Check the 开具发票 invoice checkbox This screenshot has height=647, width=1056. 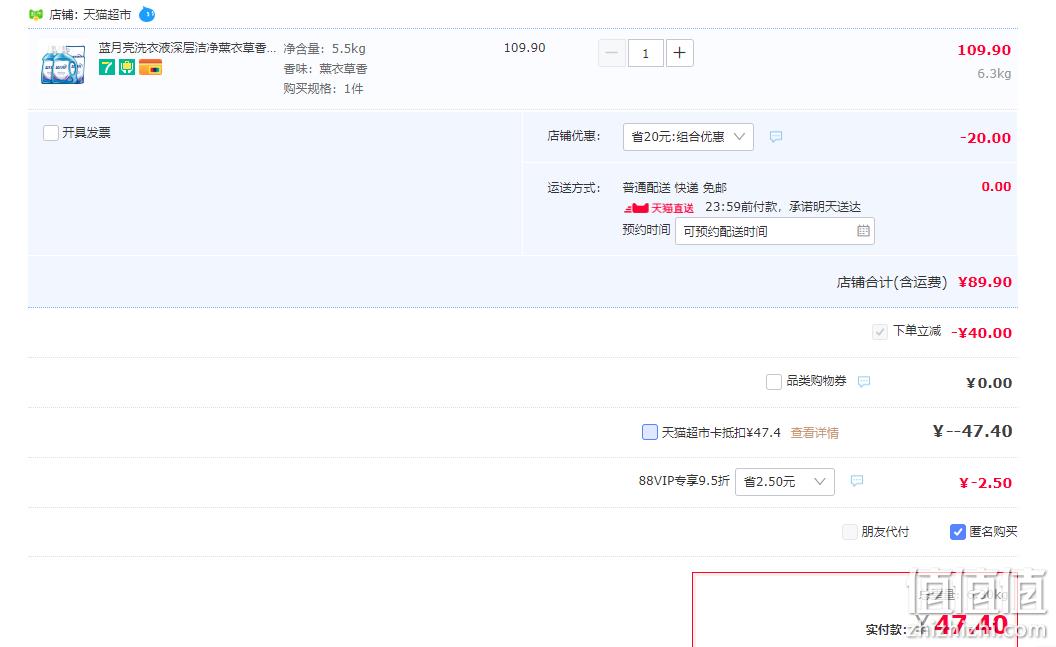point(51,133)
